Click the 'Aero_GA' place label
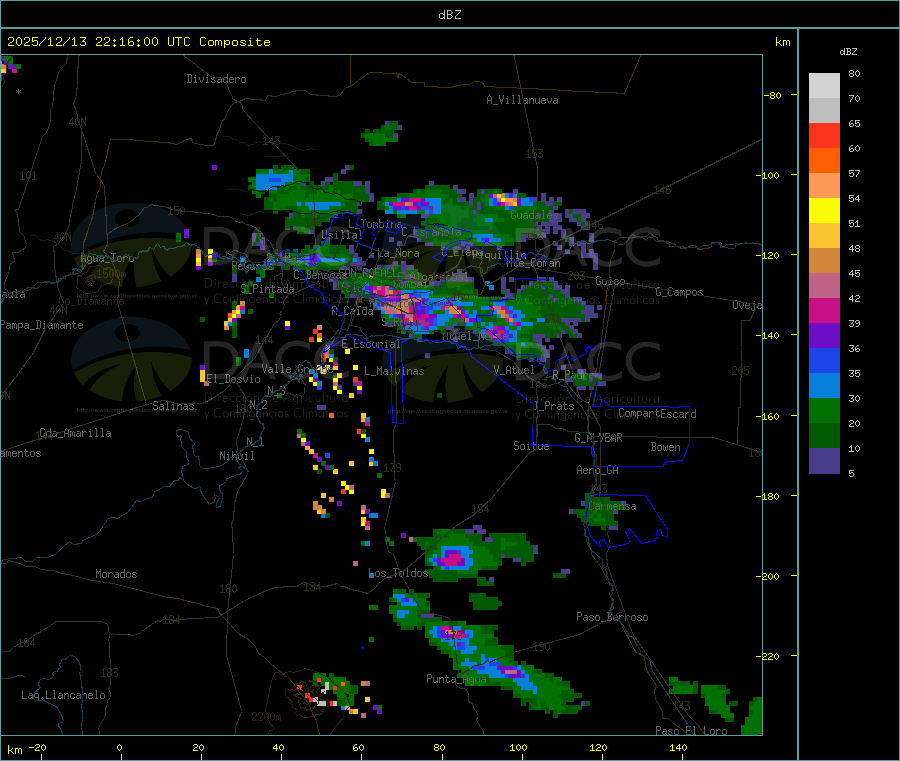The width and height of the screenshot is (900, 761). point(597,470)
